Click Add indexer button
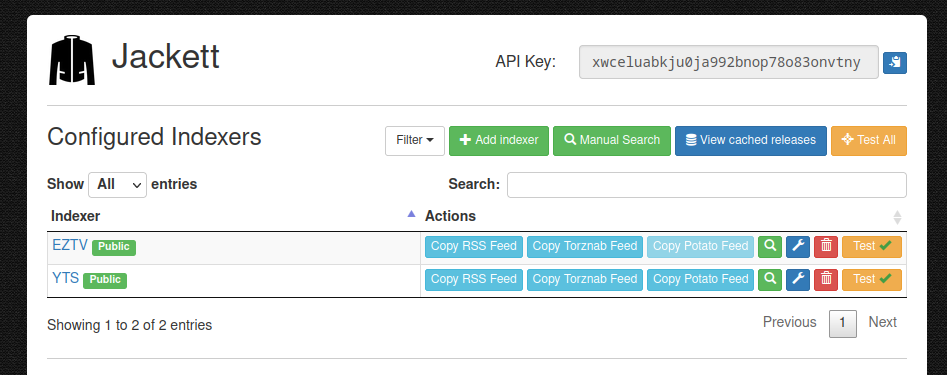Screen dimensions: 947x375 499,141
